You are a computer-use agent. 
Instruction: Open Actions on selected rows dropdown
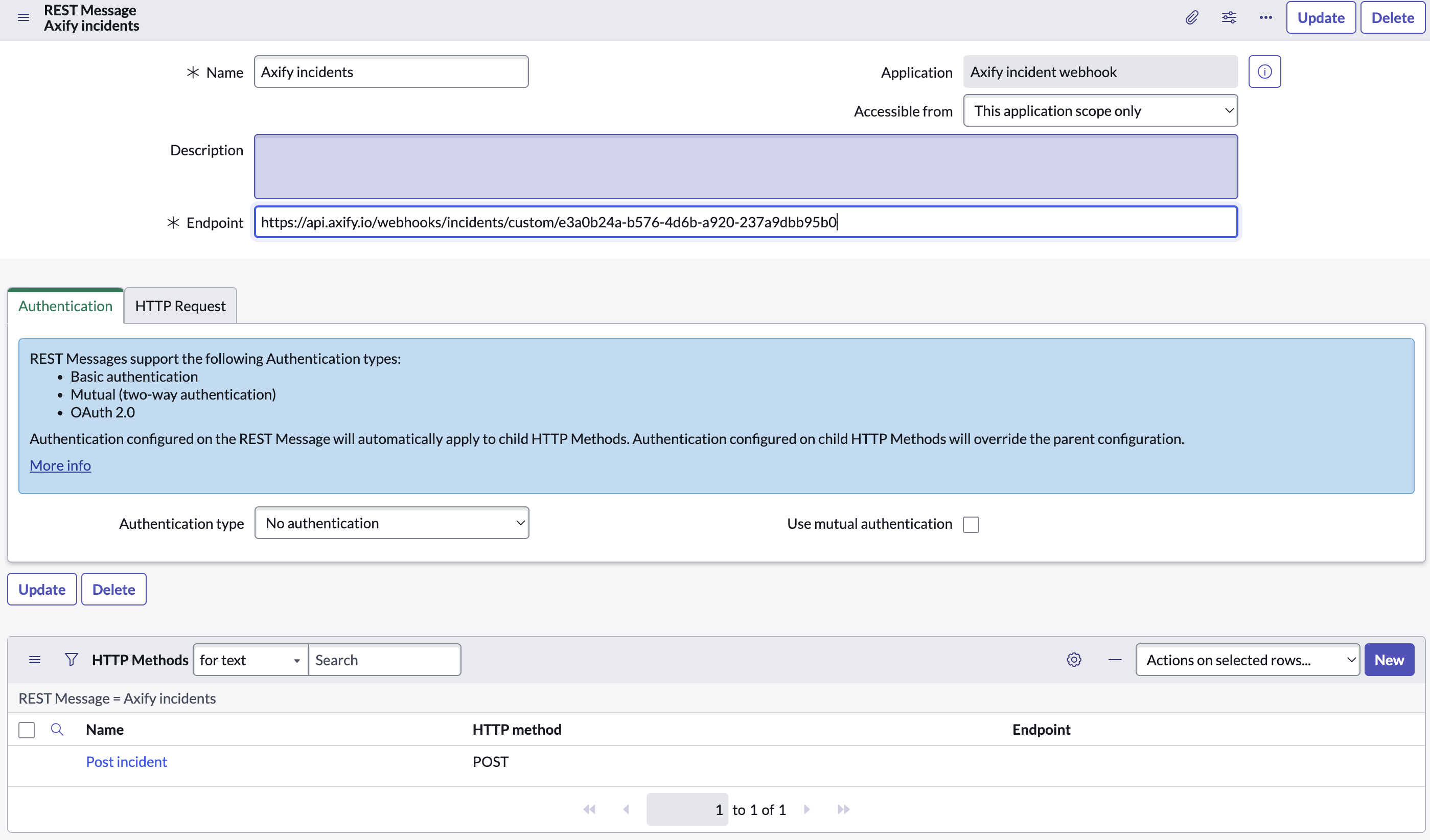click(1247, 660)
